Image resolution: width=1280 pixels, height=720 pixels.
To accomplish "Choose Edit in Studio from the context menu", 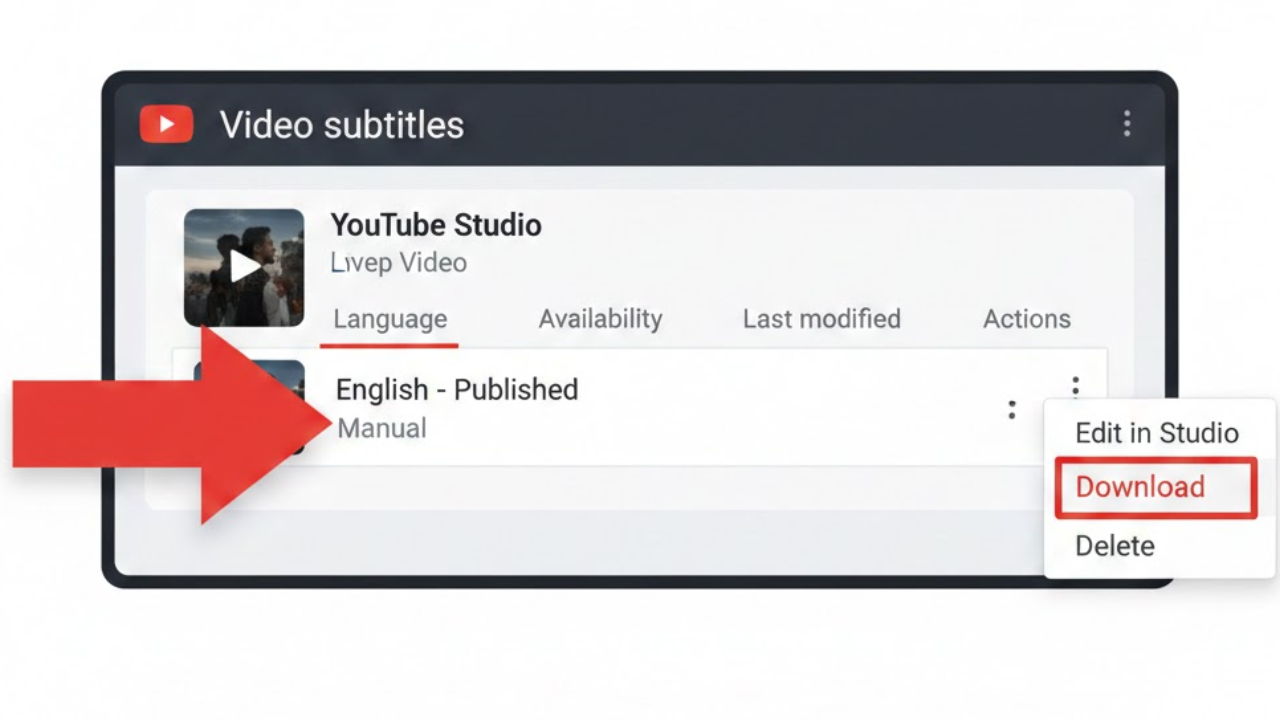I will (1156, 433).
